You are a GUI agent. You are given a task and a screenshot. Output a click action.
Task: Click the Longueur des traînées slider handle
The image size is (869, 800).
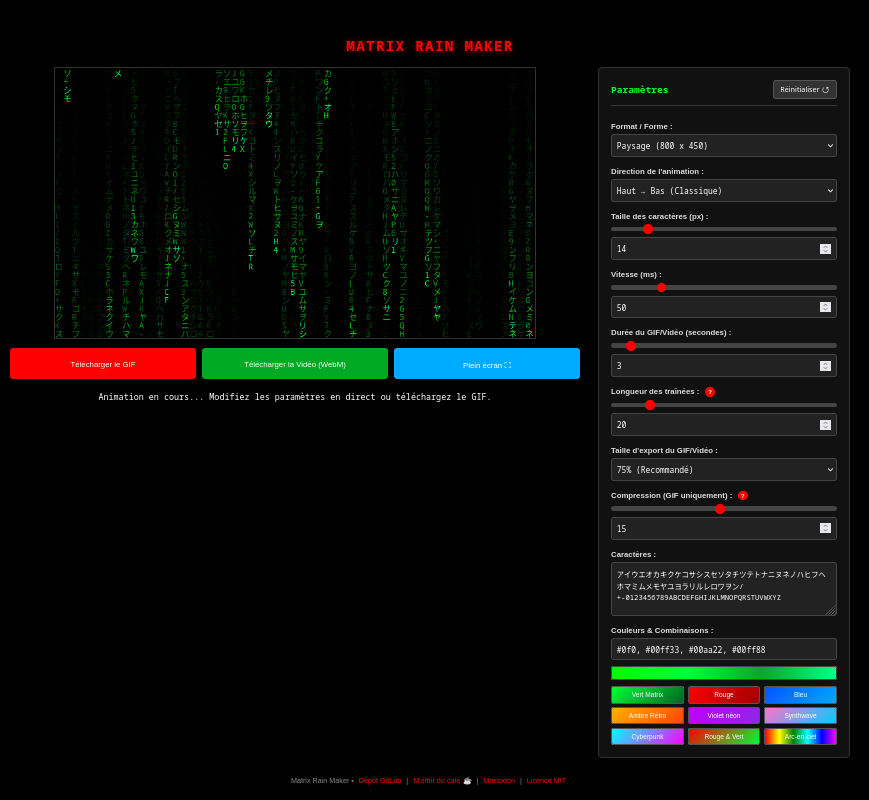650,405
